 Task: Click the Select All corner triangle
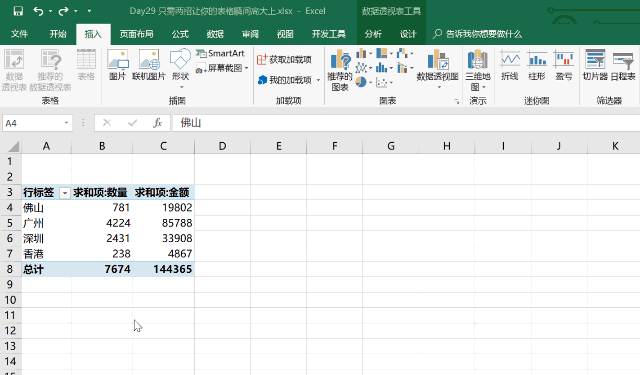(12, 146)
